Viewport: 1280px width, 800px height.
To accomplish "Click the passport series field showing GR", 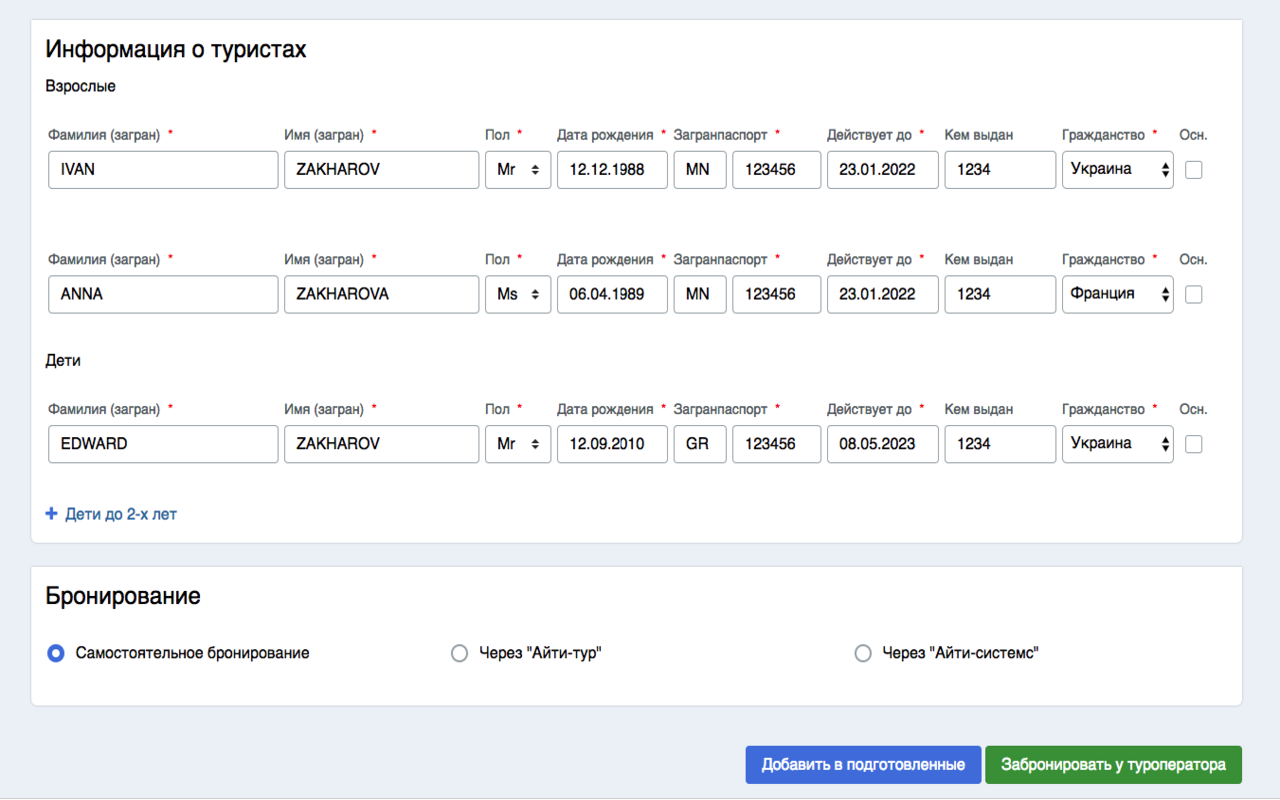I will click(x=700, y=444).
